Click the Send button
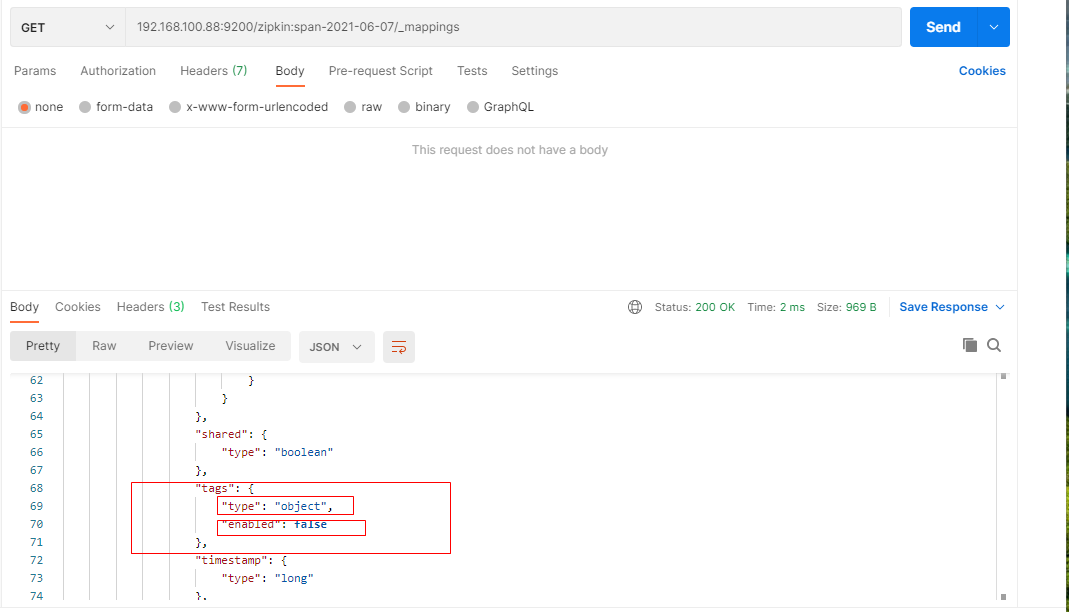This screenshot has width=1069, height=612. coord(941,27)
